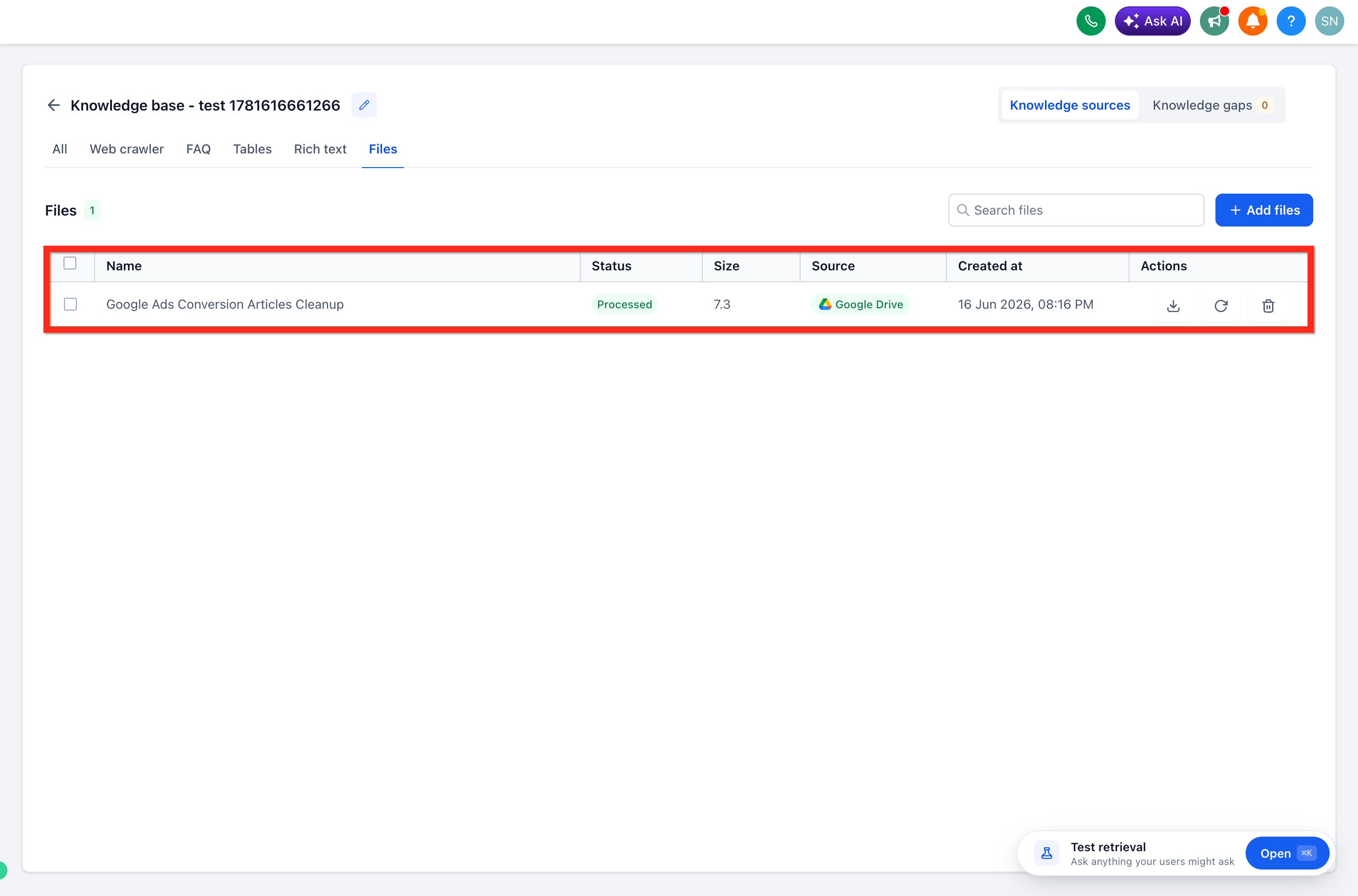Download the Google Ads Conversion file

(1173, 306)
